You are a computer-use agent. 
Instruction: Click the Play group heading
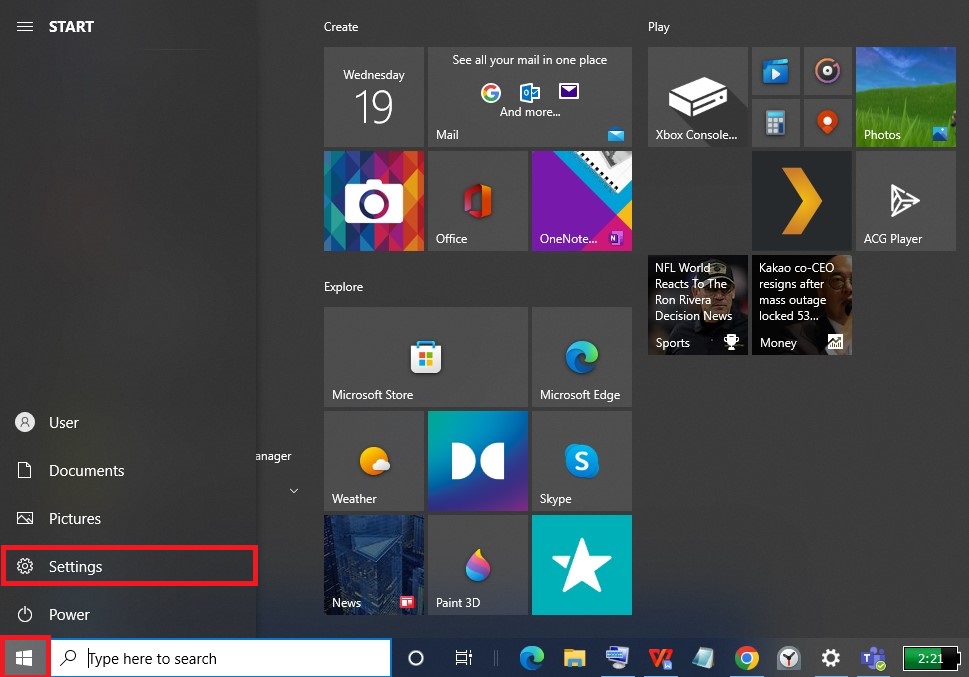pyautogui.click(x=659, y=27)
